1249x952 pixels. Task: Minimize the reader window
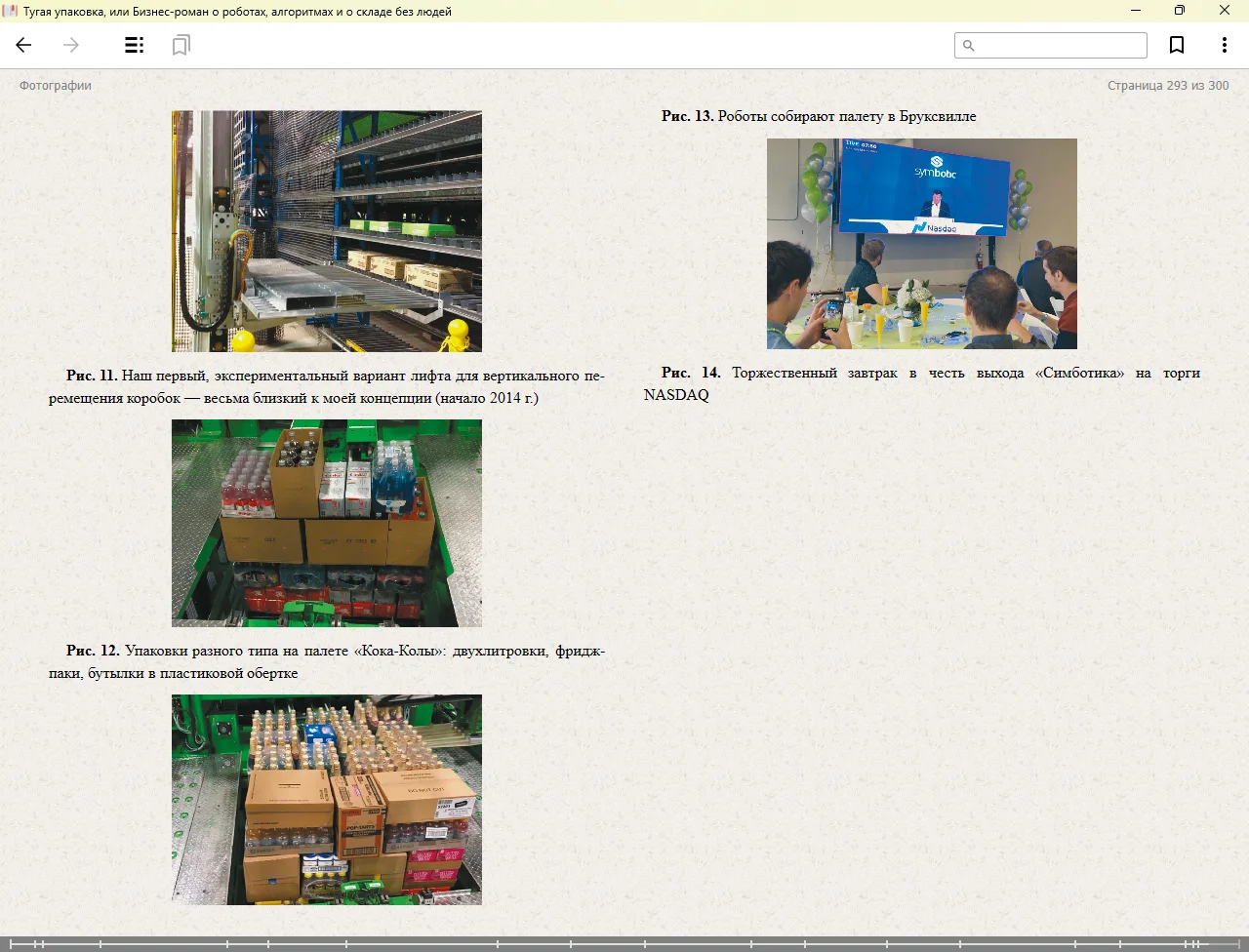pos(1136,11)
